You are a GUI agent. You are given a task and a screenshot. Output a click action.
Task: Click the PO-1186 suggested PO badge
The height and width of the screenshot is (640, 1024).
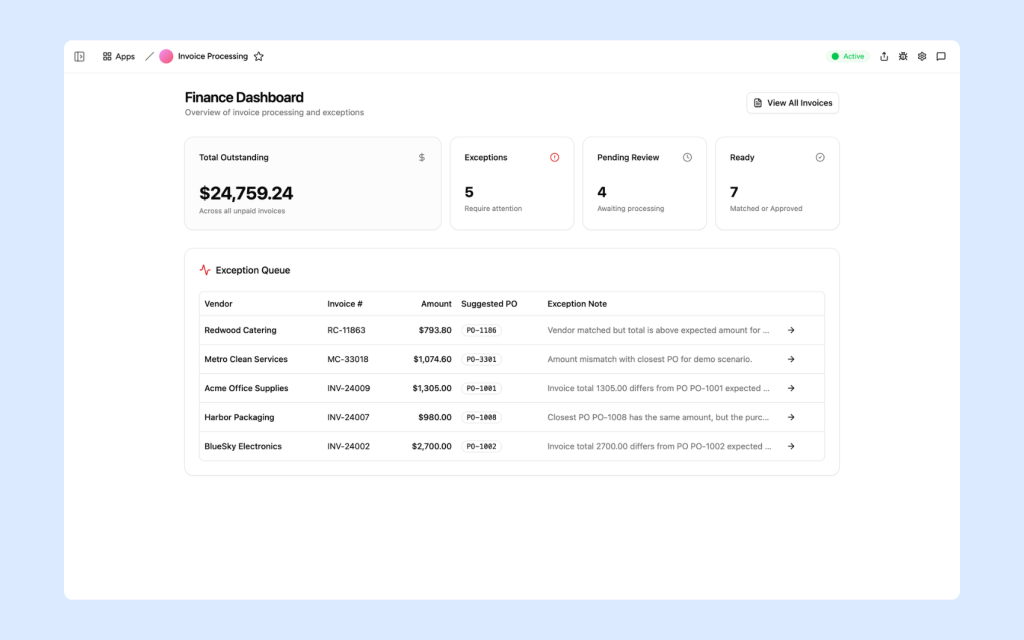coord(481,330)
